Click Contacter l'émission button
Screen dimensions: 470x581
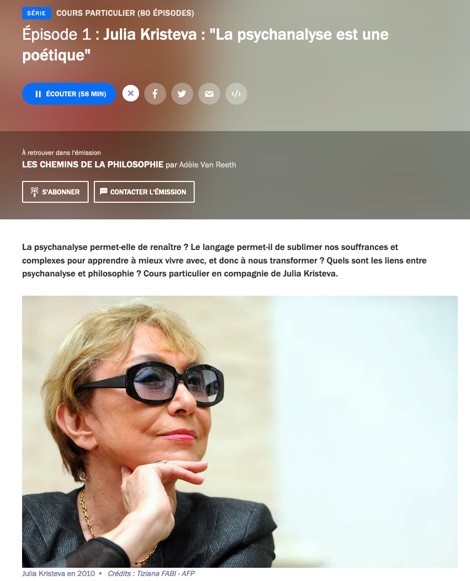click(x=144, y=192)
